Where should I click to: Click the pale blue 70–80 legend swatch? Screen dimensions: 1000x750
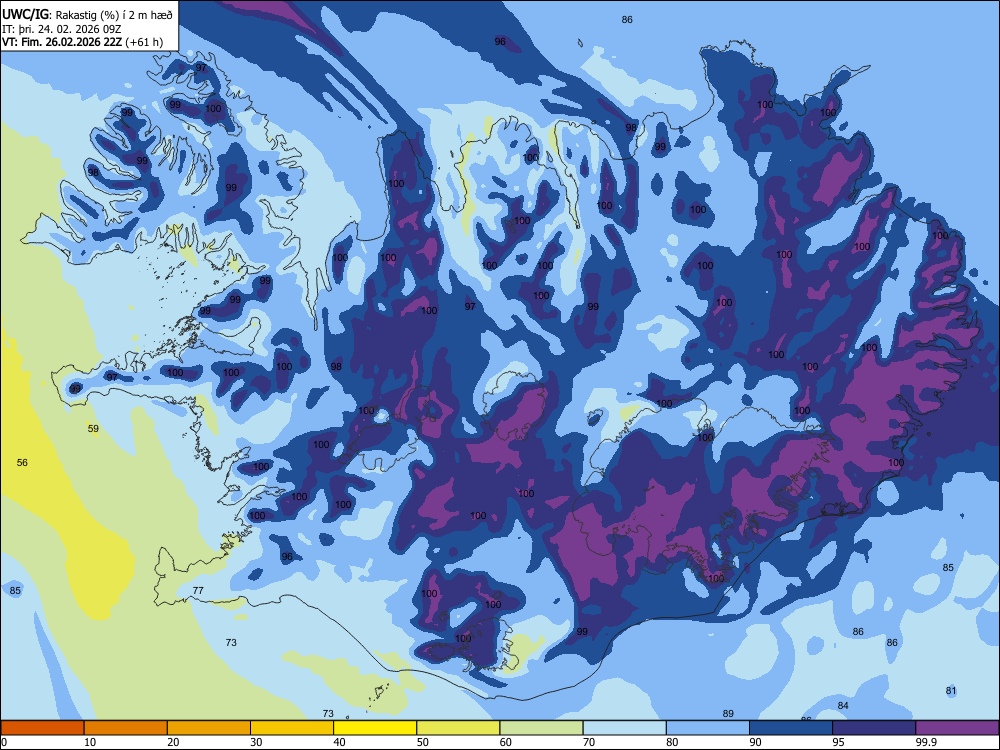[x=625, y=728]
